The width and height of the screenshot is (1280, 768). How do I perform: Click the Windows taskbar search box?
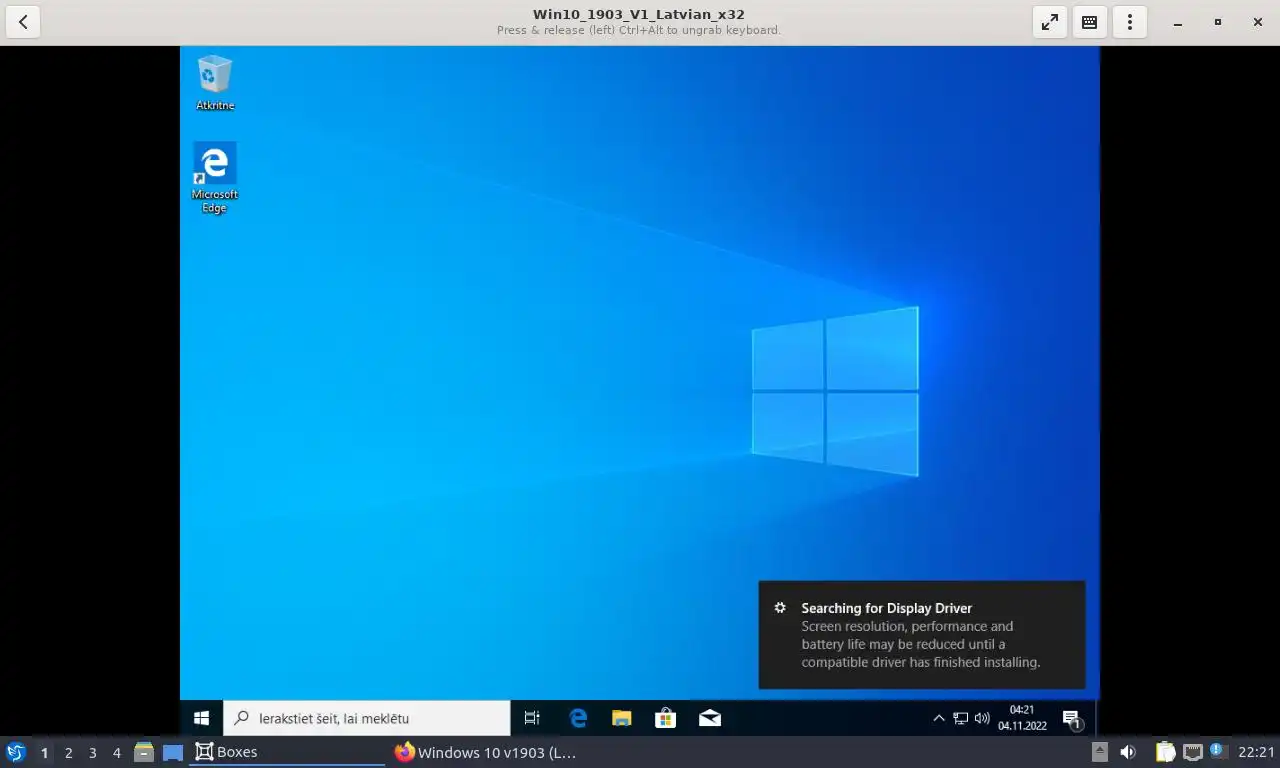coord(367,718)
